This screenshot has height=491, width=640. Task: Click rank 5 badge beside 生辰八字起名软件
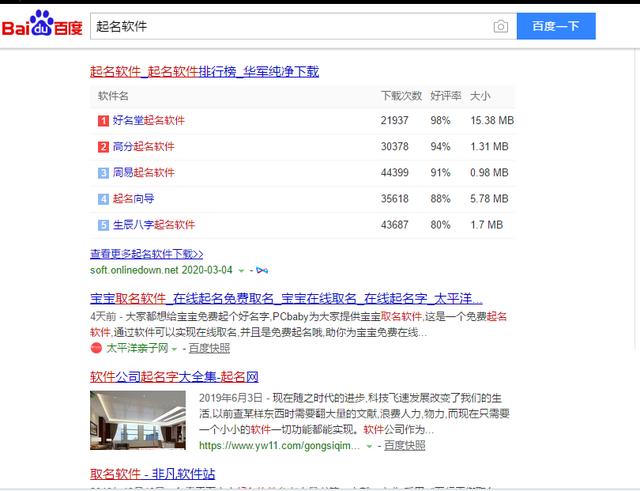103,225
